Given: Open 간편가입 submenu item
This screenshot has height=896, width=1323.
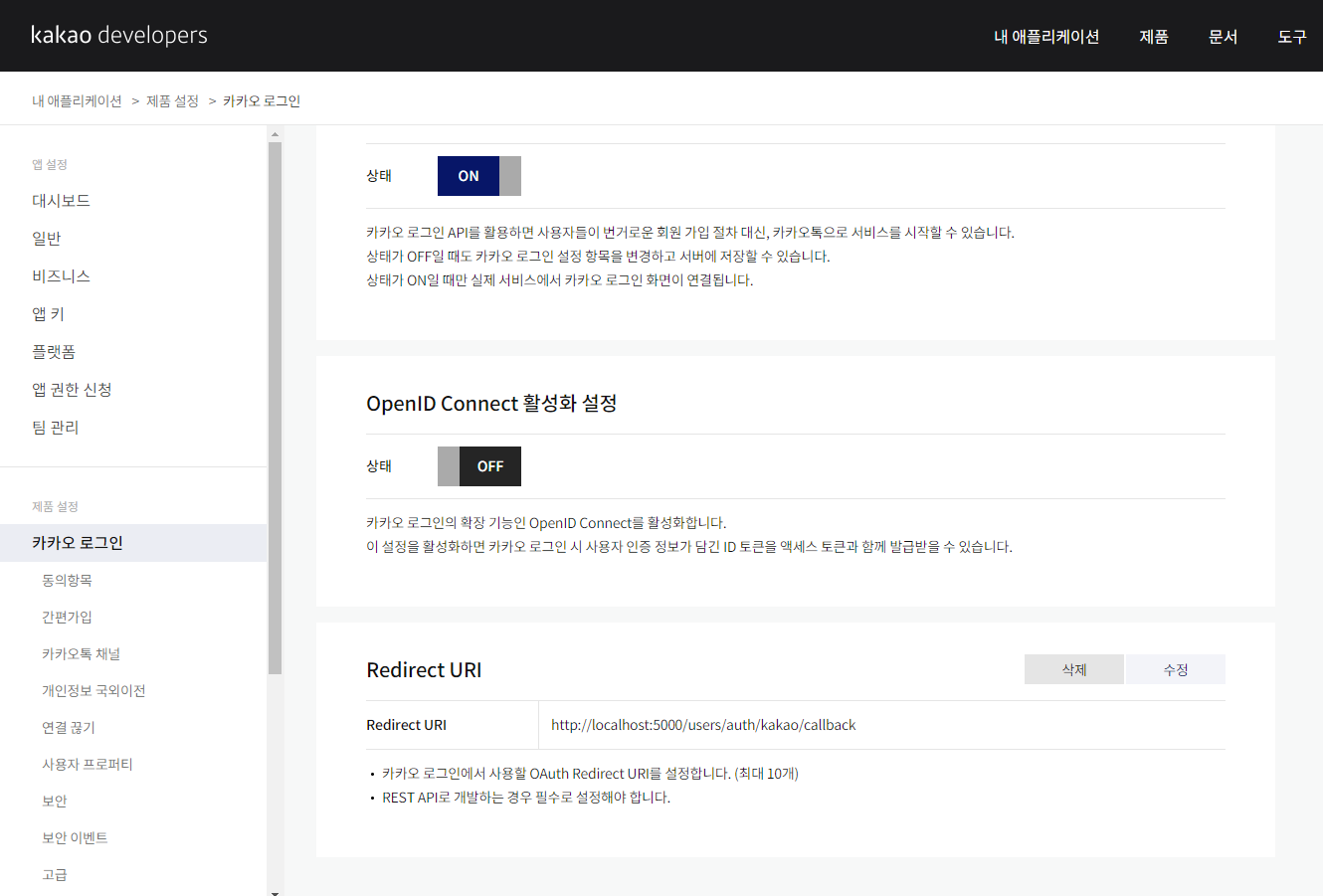Looking at the screenshot, I should 67,618.
